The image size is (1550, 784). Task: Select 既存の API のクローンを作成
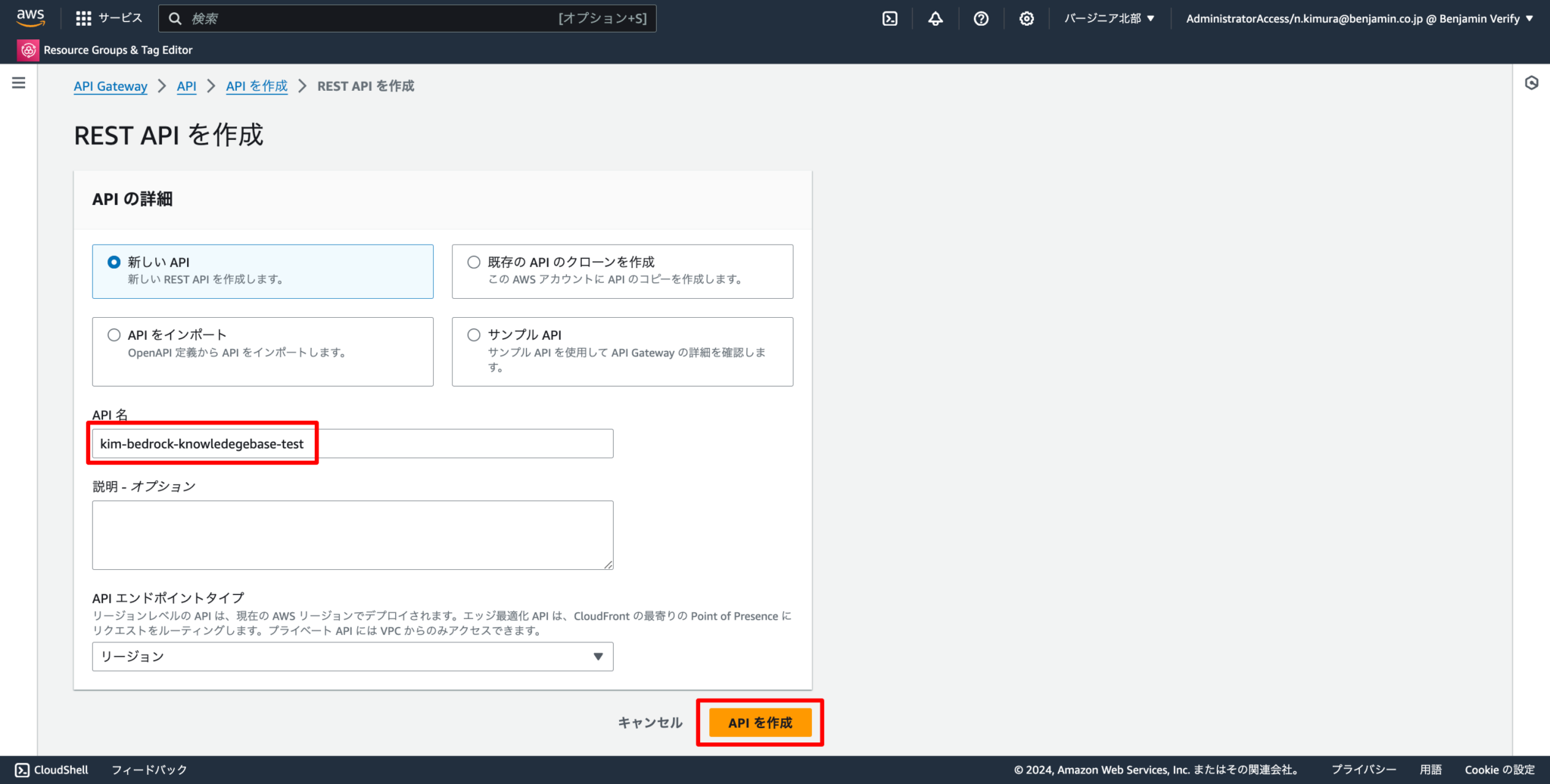(474, 262)
